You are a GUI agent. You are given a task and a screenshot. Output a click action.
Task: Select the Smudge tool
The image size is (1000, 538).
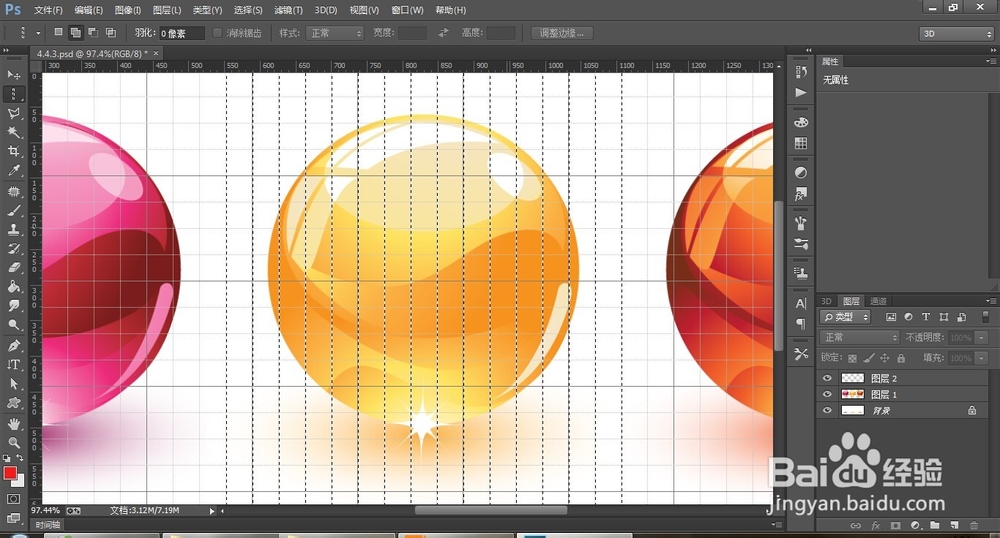[x=13, y=306]
